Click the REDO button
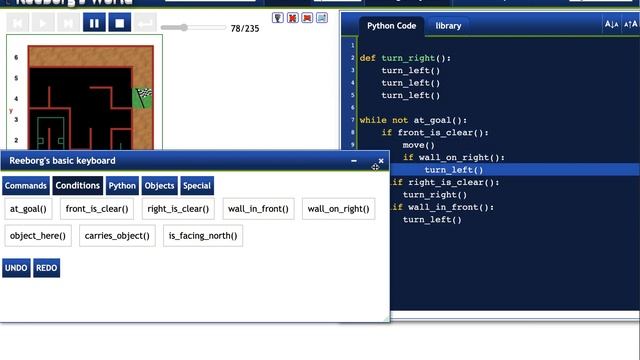This screenshot has height=360, width=640. point(47,268)
